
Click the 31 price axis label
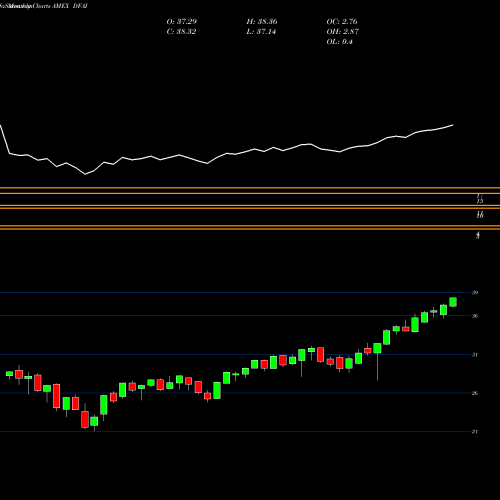point(475,354)
